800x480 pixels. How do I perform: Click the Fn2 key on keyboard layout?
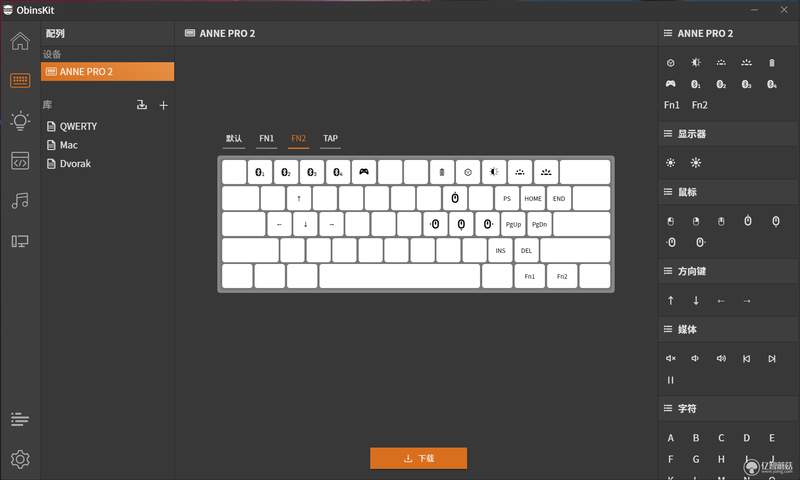click(x=562, y=276)
